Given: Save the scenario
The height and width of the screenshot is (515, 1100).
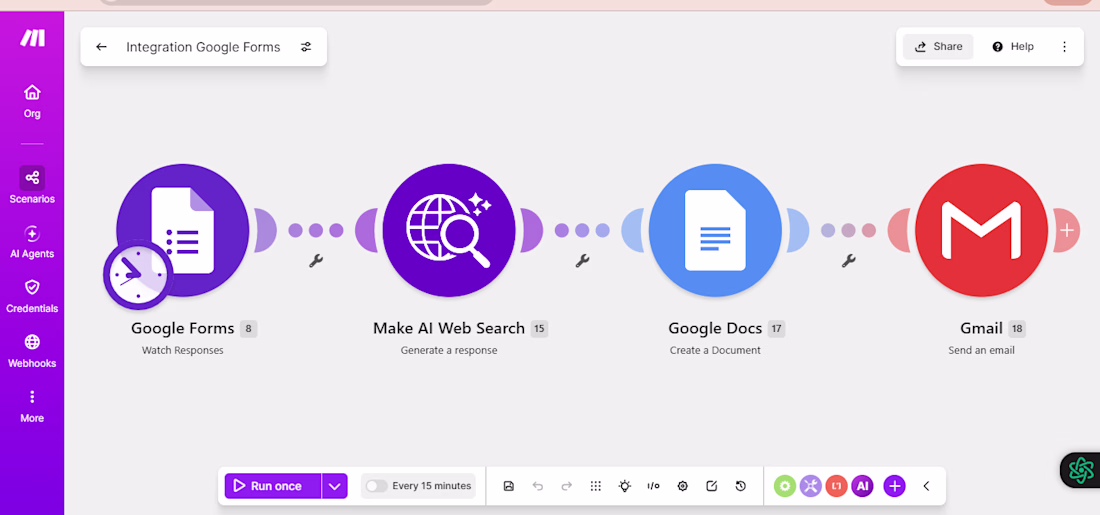Looking at the screenshot, I should [x=509, y=486].
